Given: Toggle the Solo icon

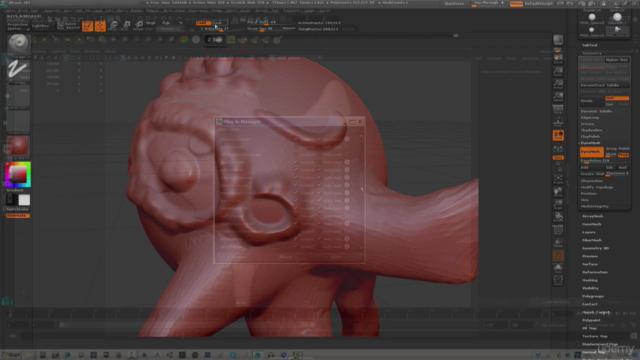Looking at the screenshot, I should click(558, 268).
